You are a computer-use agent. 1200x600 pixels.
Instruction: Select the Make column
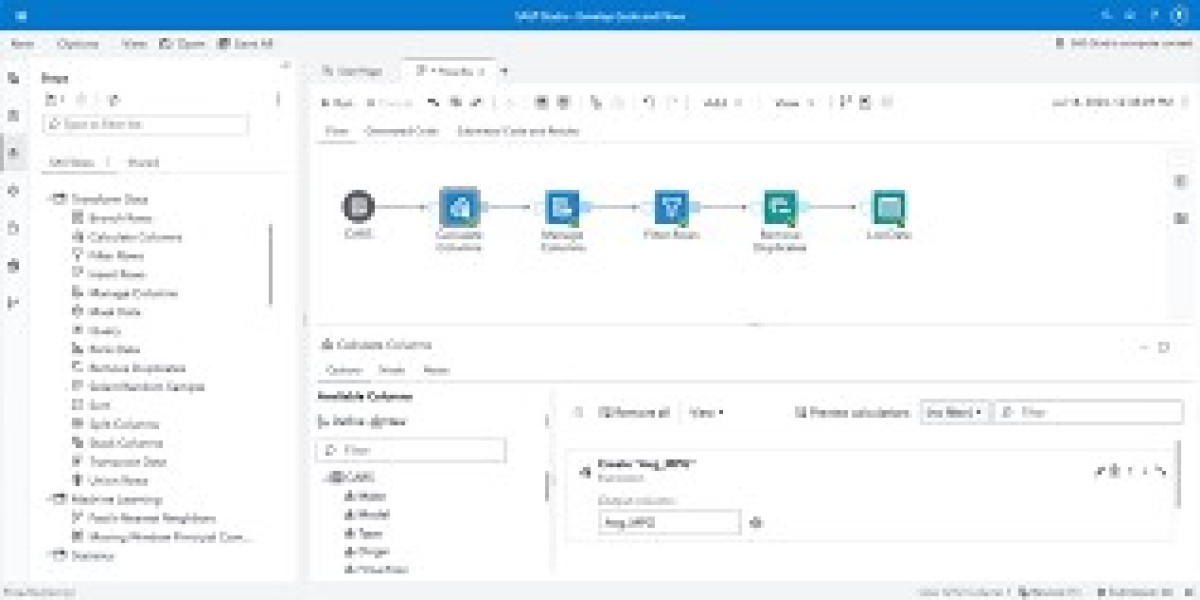pos(365,496)
